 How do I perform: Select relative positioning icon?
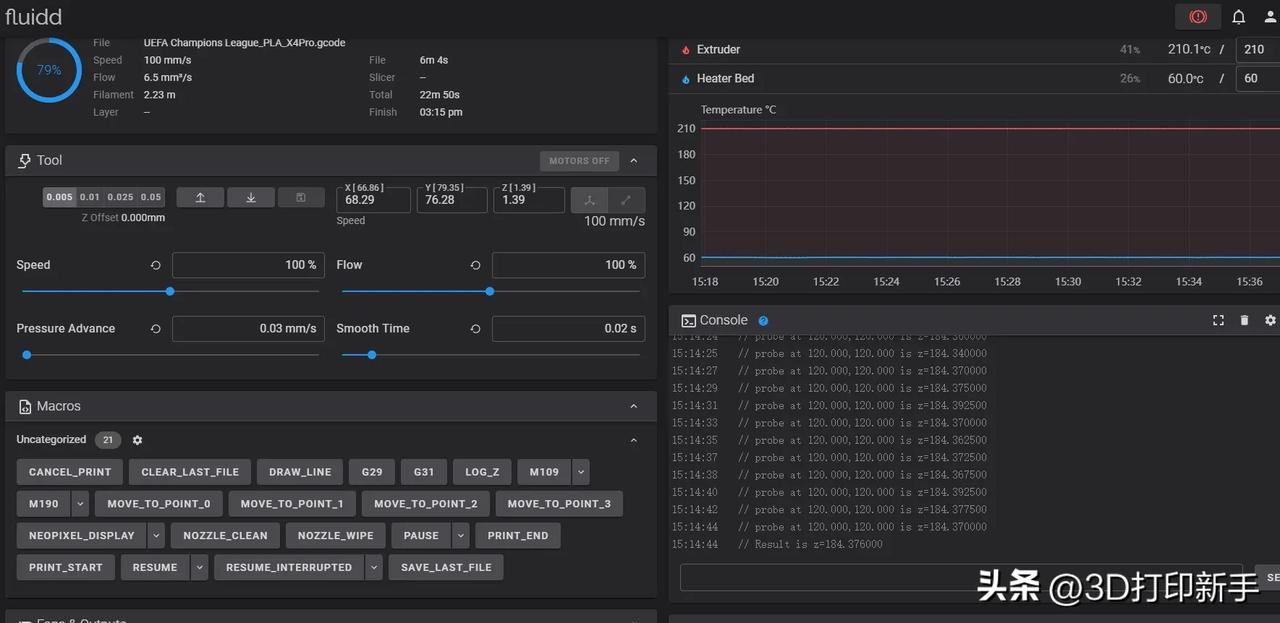coord(627,200)
